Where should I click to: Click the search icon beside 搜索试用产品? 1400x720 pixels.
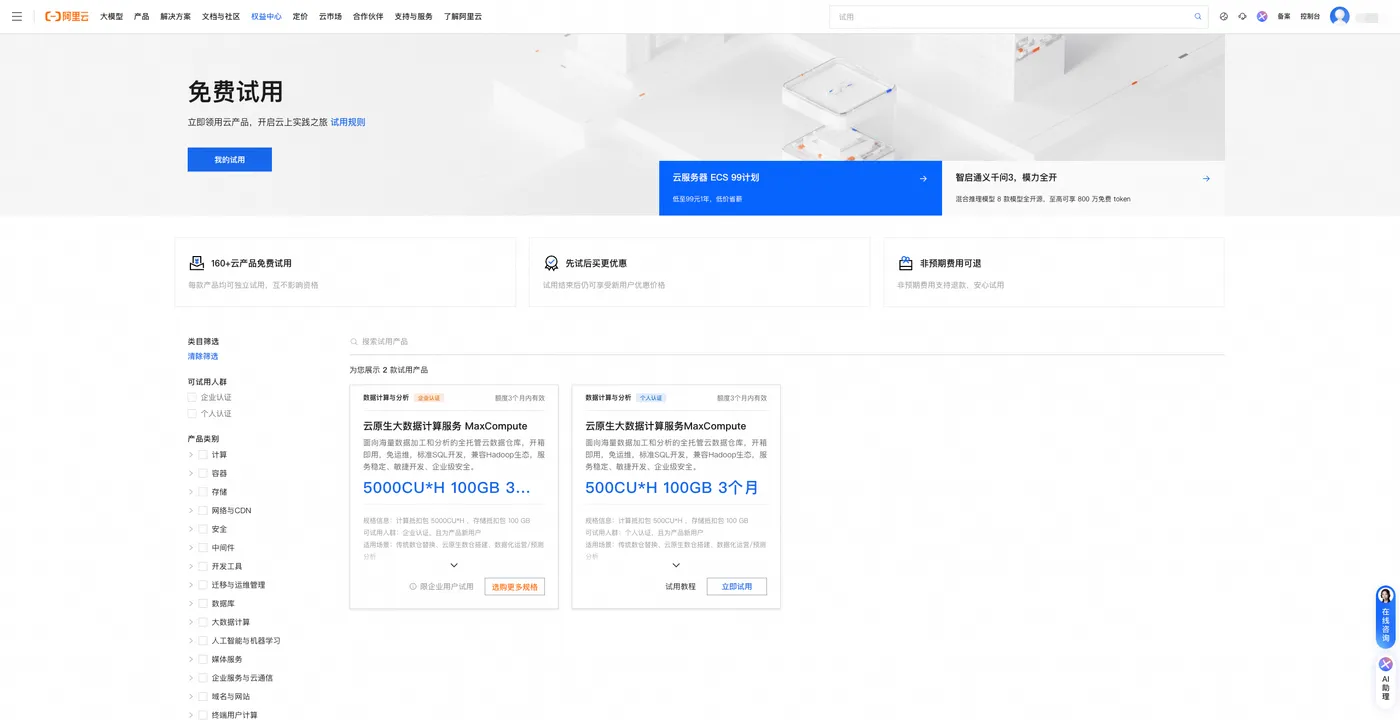pos(354,342)
